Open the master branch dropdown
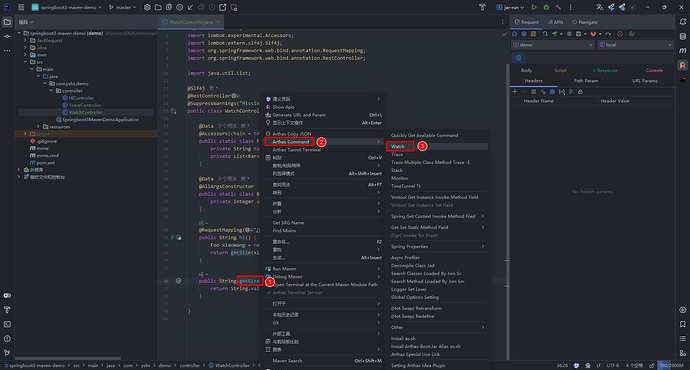 click(x=122, y=7)
